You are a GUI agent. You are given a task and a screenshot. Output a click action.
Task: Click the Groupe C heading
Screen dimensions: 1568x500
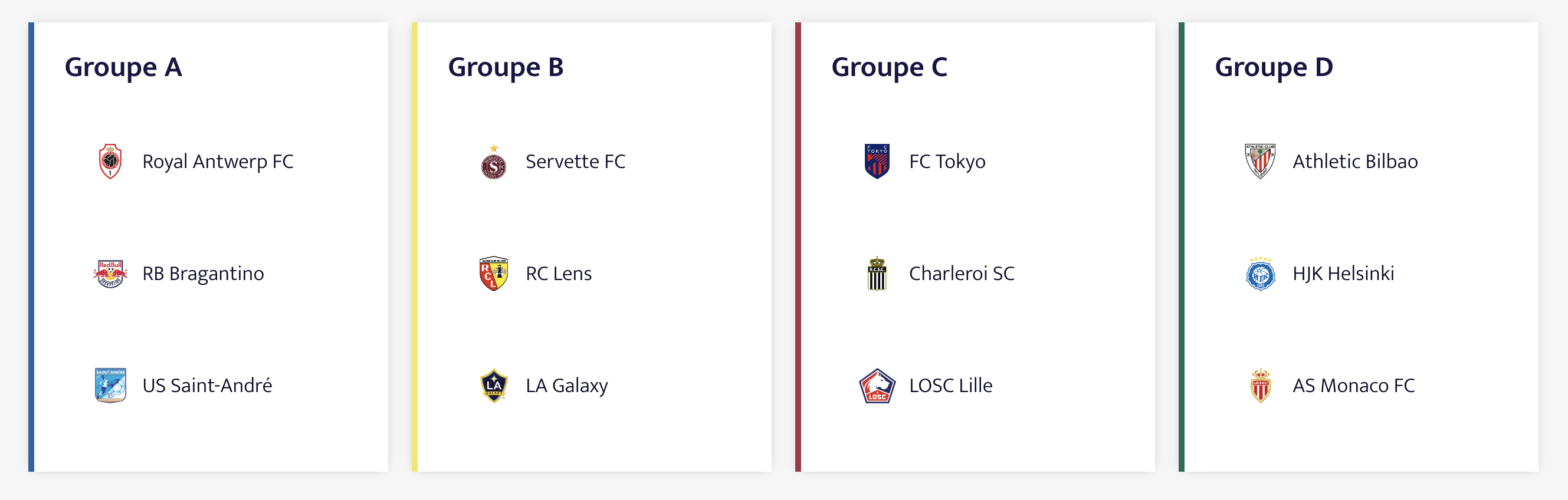coord(890,67)
